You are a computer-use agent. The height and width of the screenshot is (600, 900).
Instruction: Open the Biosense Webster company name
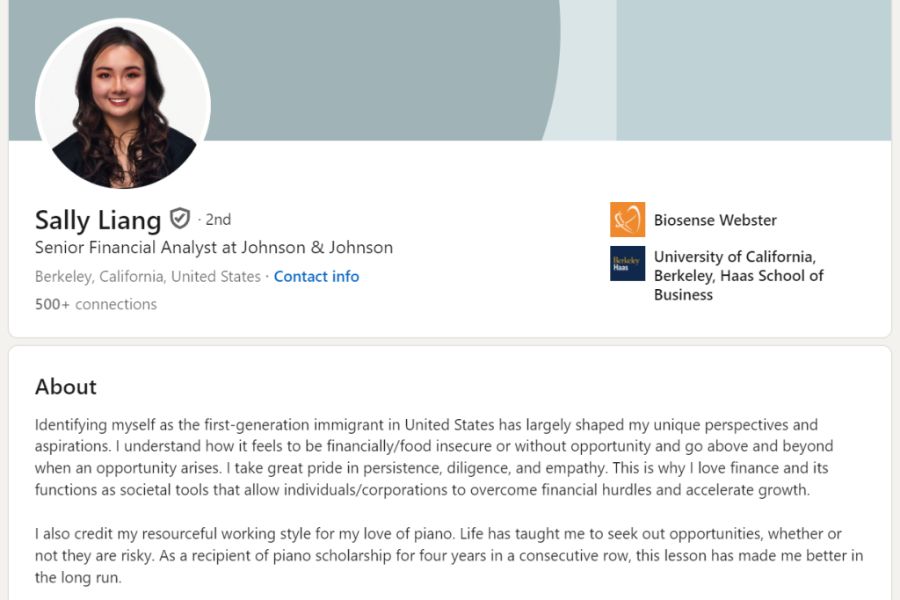coord(715,220)
